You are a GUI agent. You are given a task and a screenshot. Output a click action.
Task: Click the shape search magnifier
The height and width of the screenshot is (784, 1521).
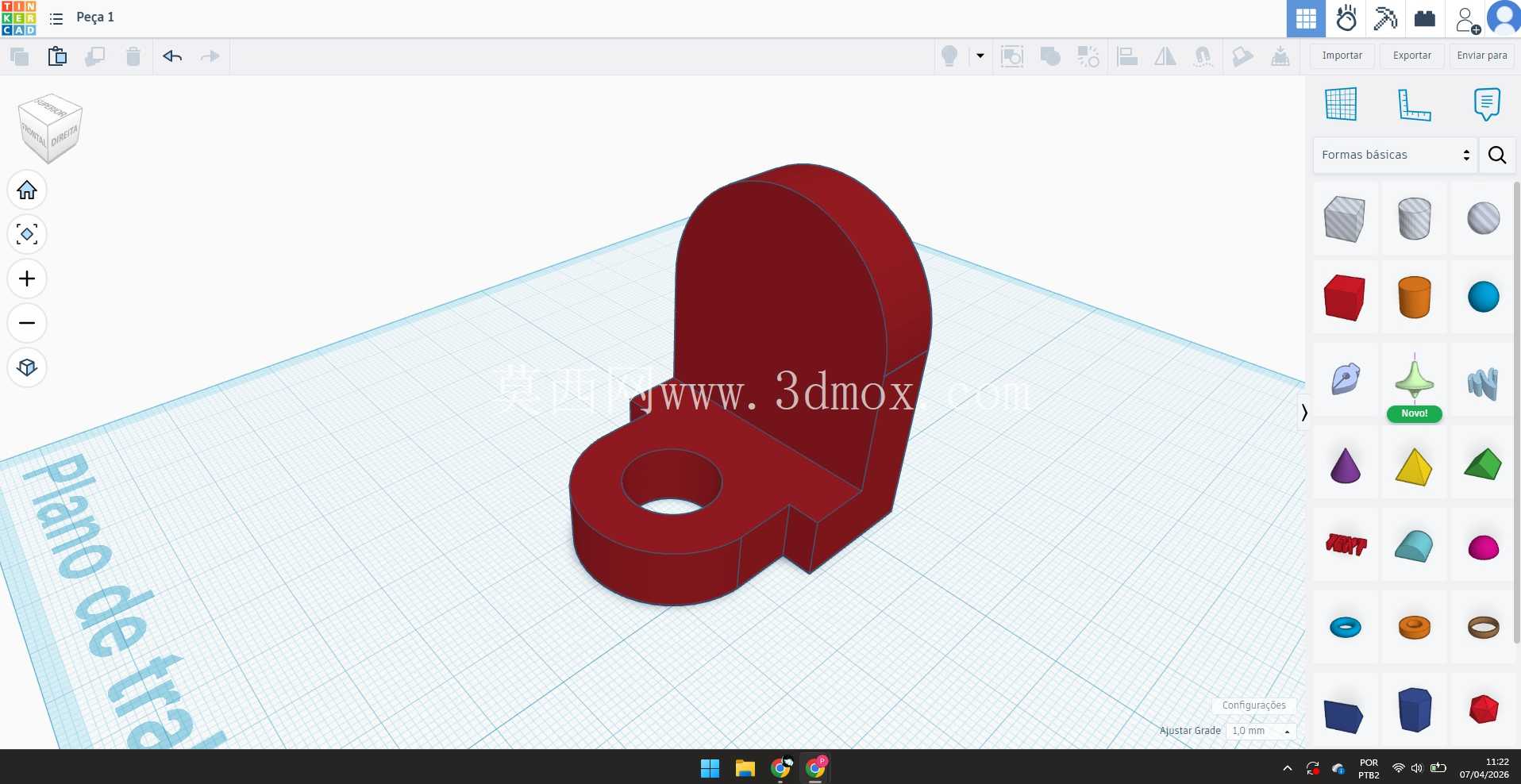click(x=1497, y=155)
